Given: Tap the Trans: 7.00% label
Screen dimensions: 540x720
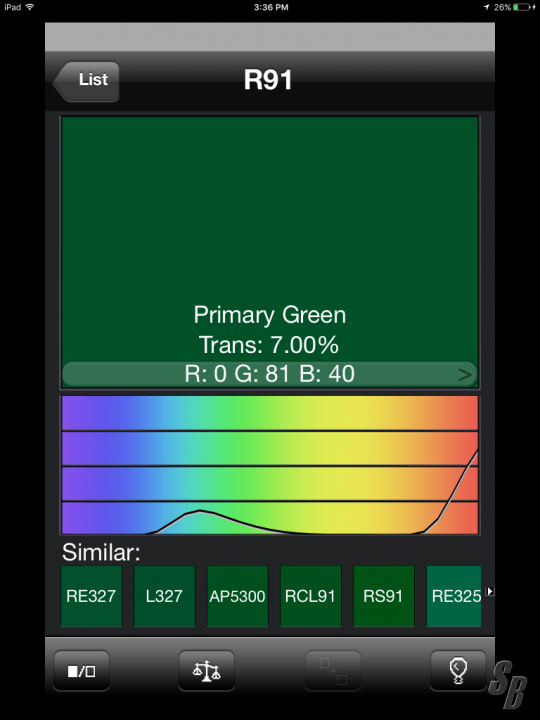Looking at the screenshot, I should pos(269,345).
